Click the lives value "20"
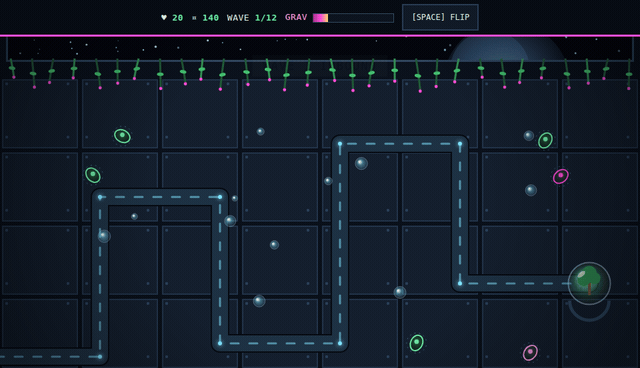The height and width of the screenshot is (368, 640). point(178,18)
